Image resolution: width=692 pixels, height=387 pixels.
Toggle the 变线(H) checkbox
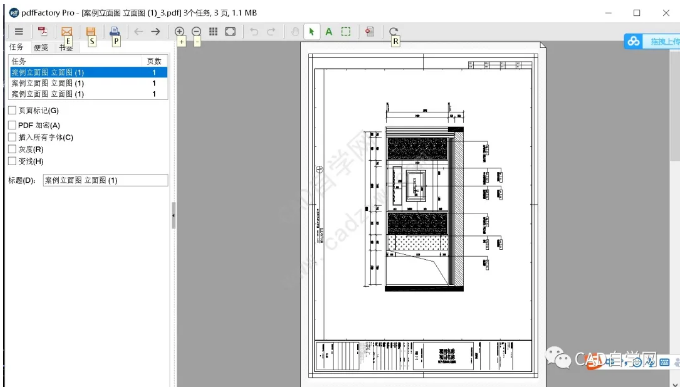(x=12, y=161)
